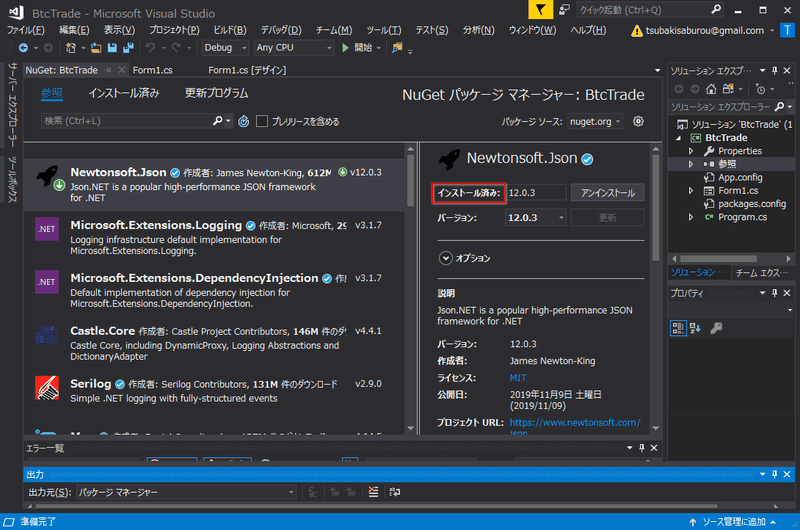Screen dimensions: 800x530
Task: Open the ファイル(F) menu
Action: coord(26,30)
